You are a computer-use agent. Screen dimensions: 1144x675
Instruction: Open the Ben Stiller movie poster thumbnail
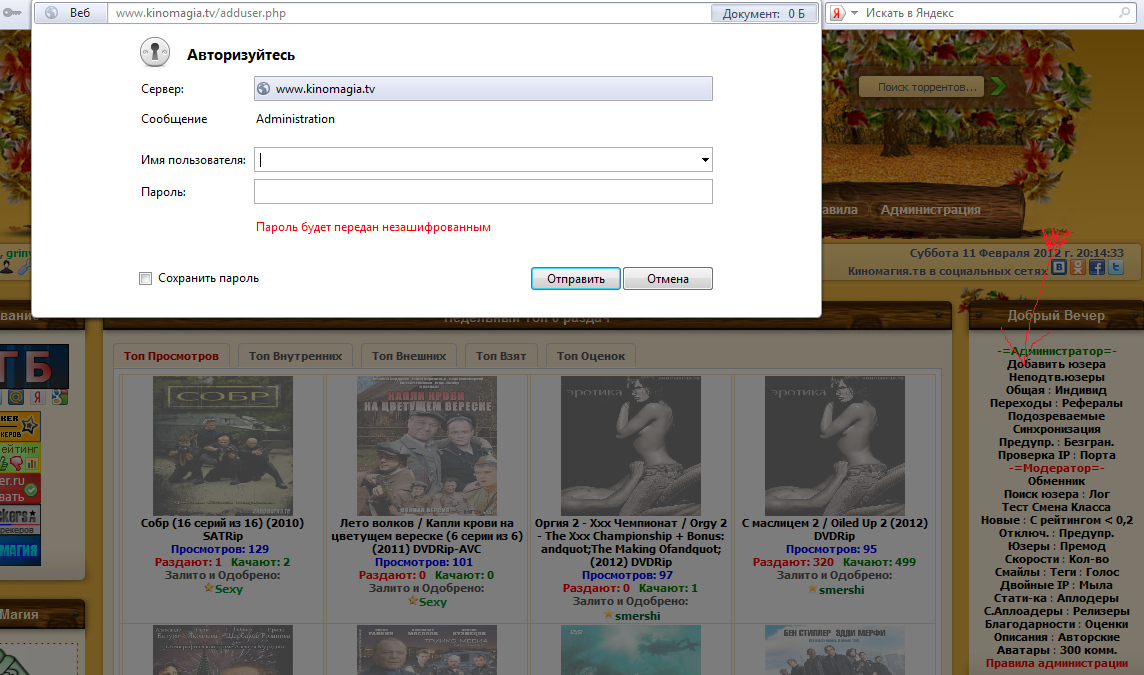835,649
